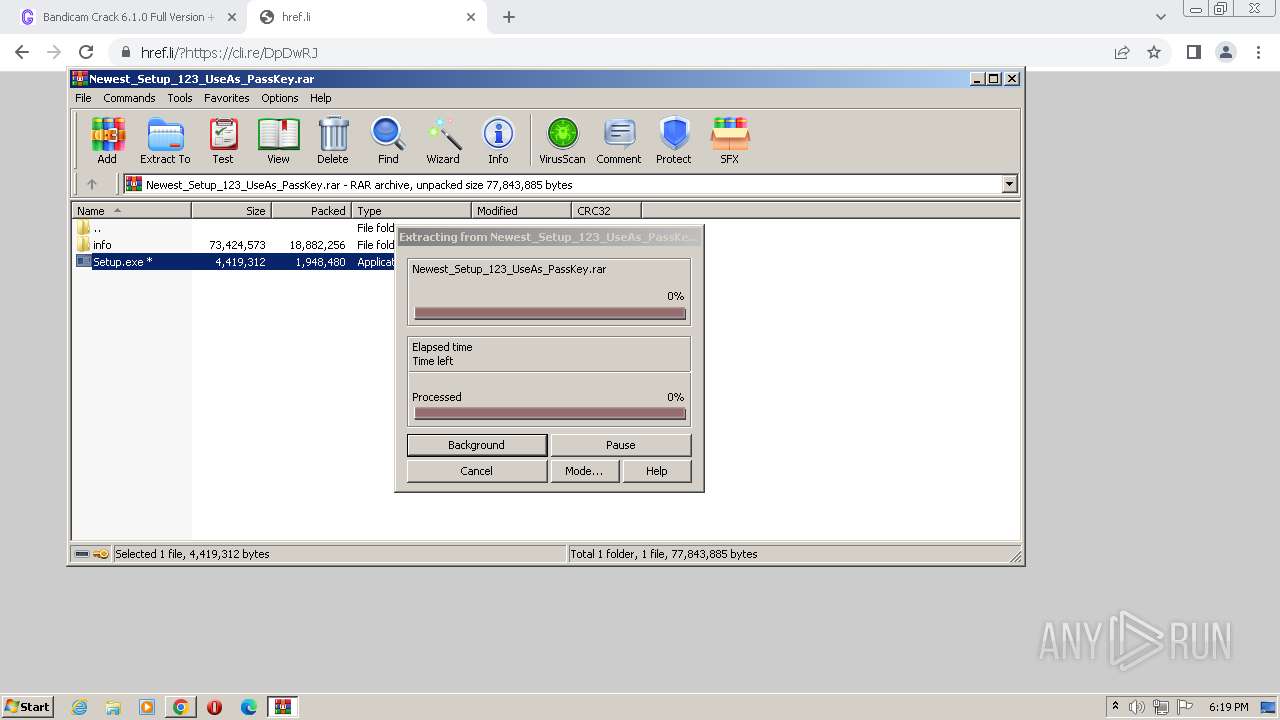This screenshot has height=720, width=1280.
Task: Toggle the browser side panel
Action: (x=1193, y=52)
